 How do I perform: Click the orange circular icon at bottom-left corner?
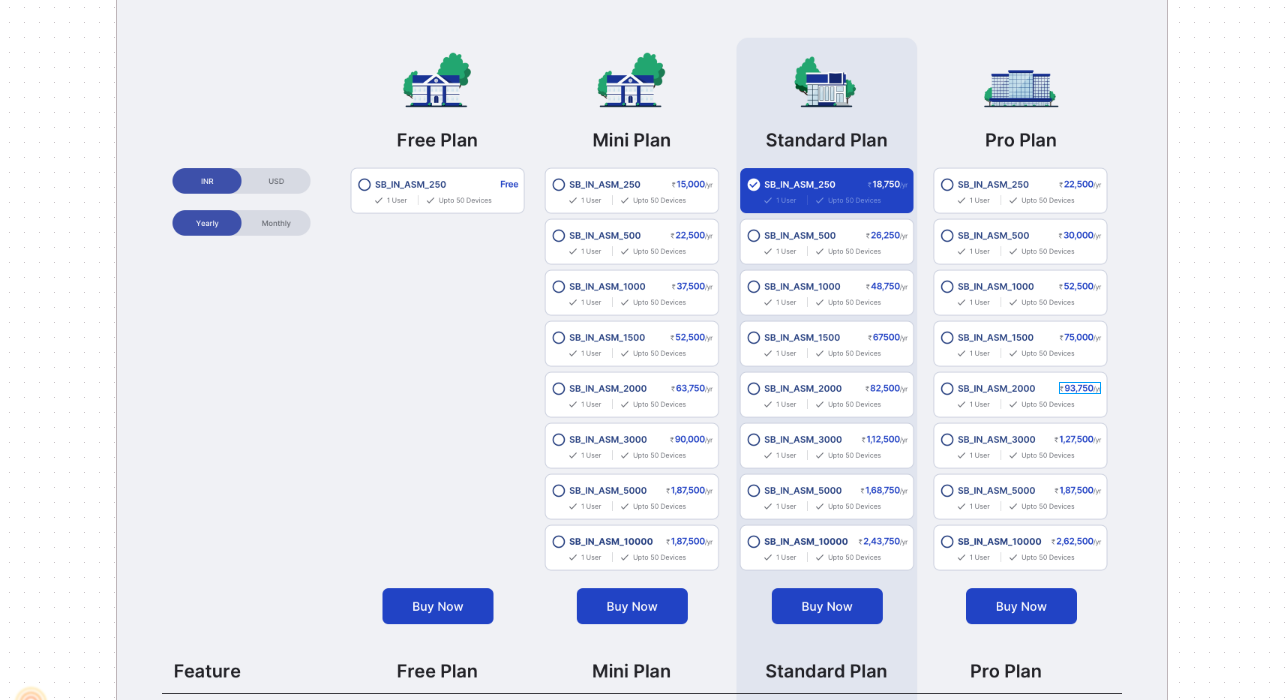tap(31, 695)
